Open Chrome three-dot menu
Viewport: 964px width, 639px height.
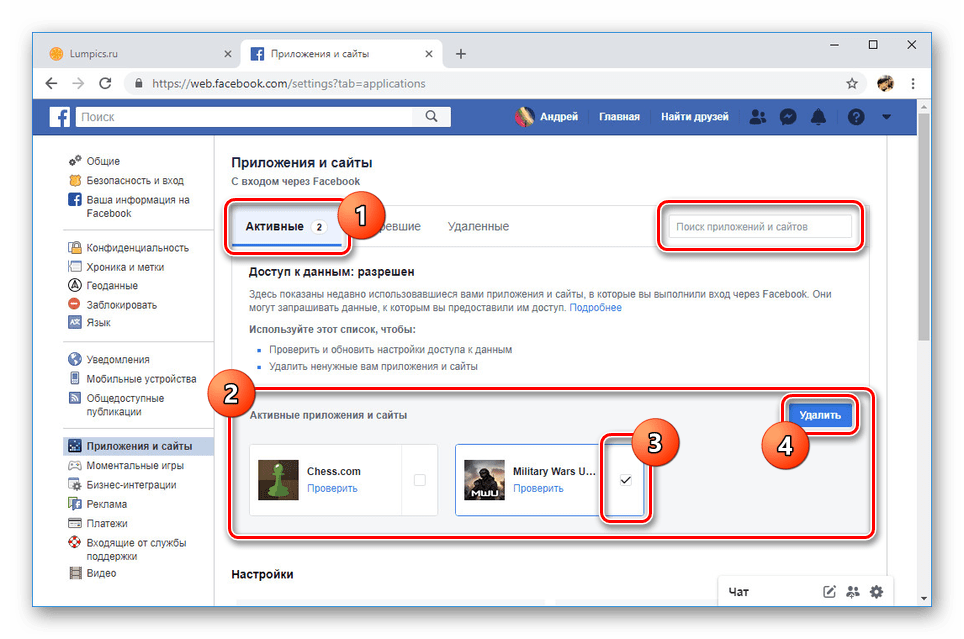914,84
